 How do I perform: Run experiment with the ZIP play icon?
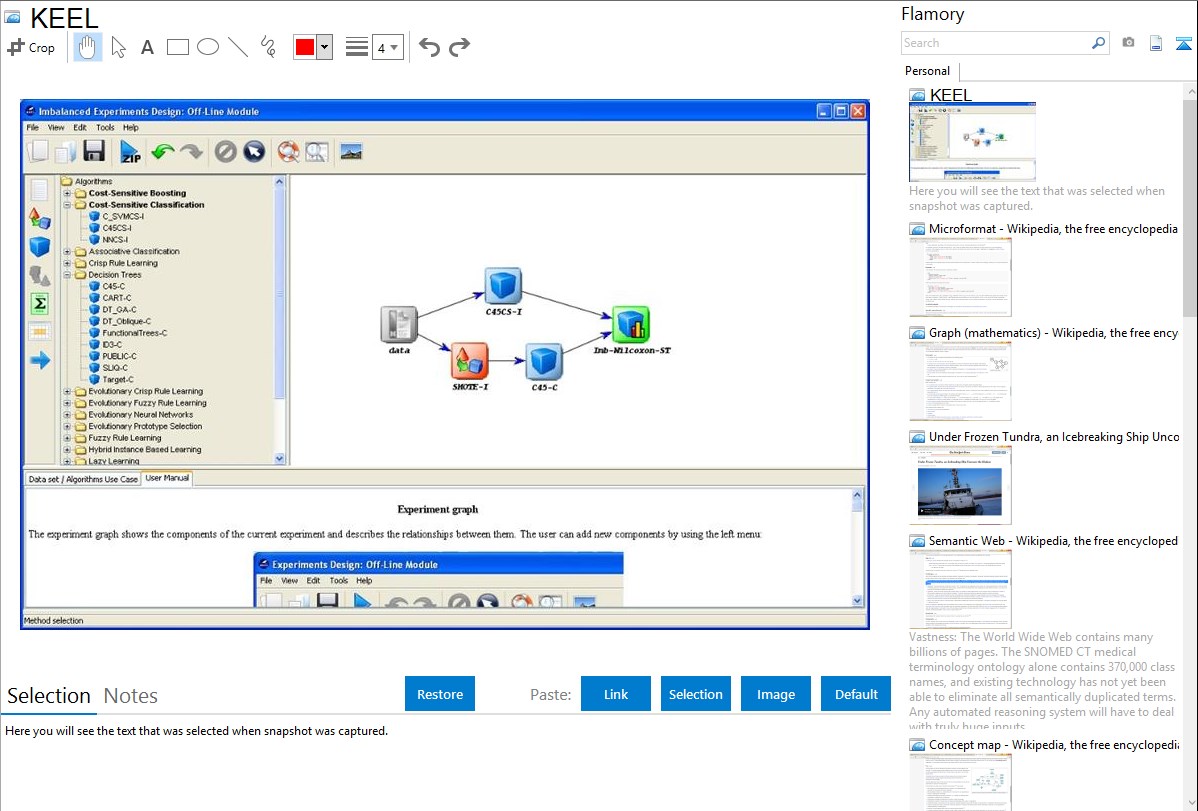click(130, 151)
